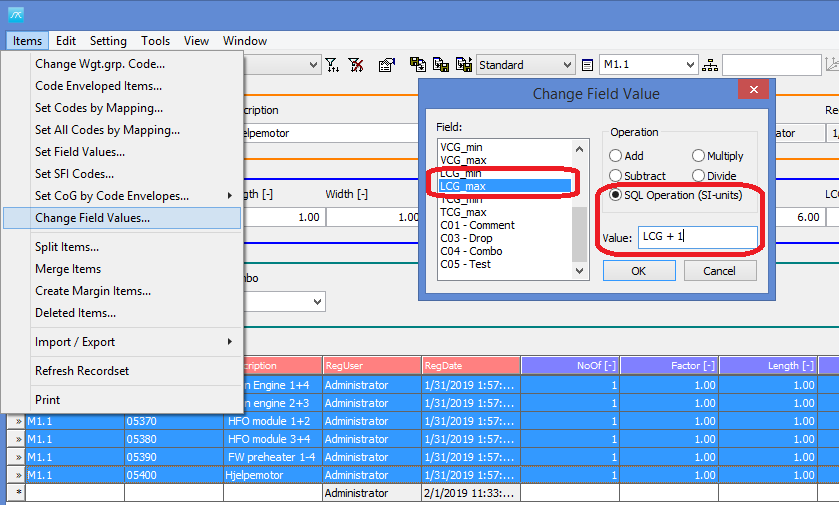Choose Set Codes by Mapping... entry
This screenshot has width=839, height=505.
point(122,108)
